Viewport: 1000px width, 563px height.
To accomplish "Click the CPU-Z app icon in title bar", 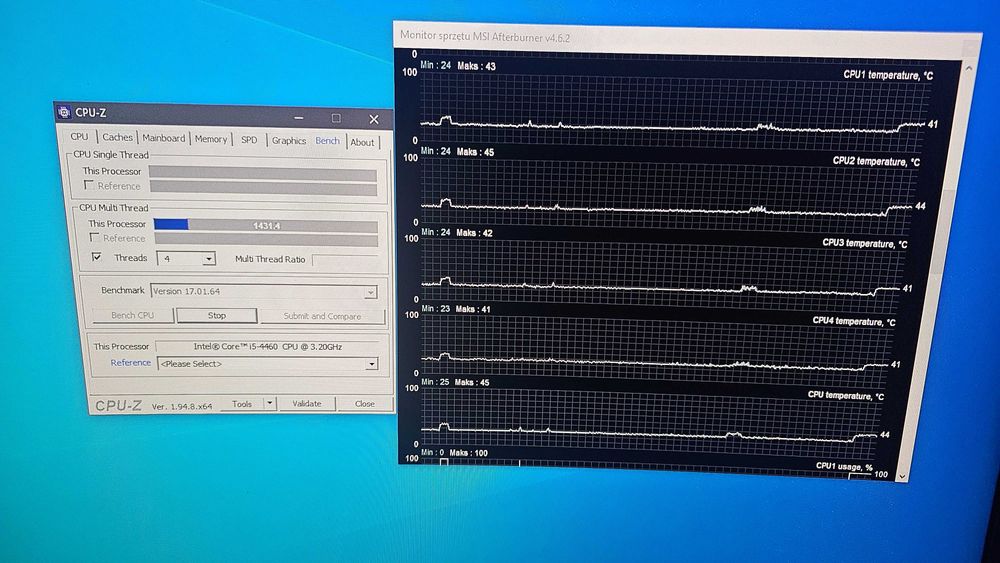I will 64,112.
